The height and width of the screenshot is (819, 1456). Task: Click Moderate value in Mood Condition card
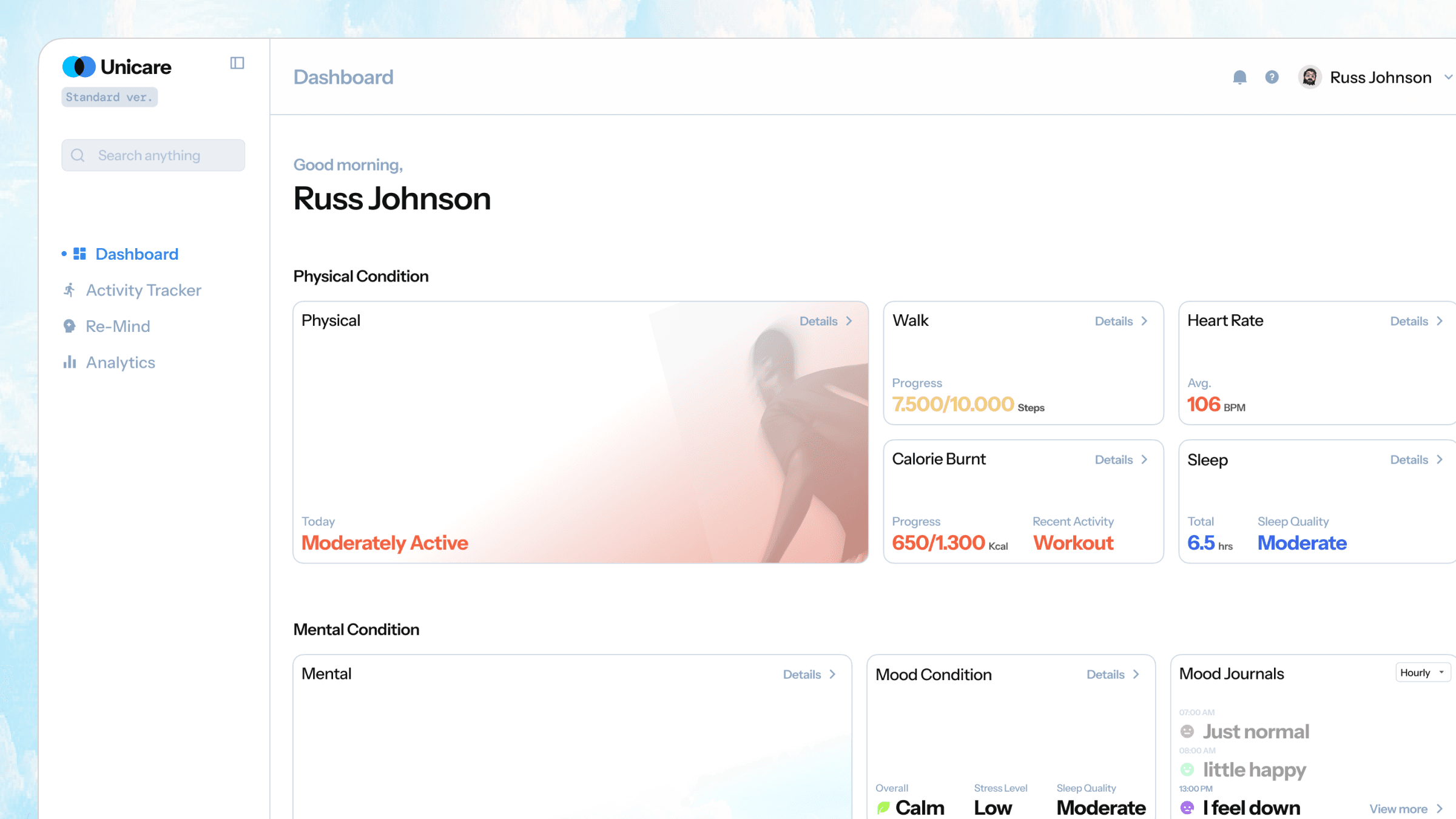pyautogui.click(x=1101, y=808)
